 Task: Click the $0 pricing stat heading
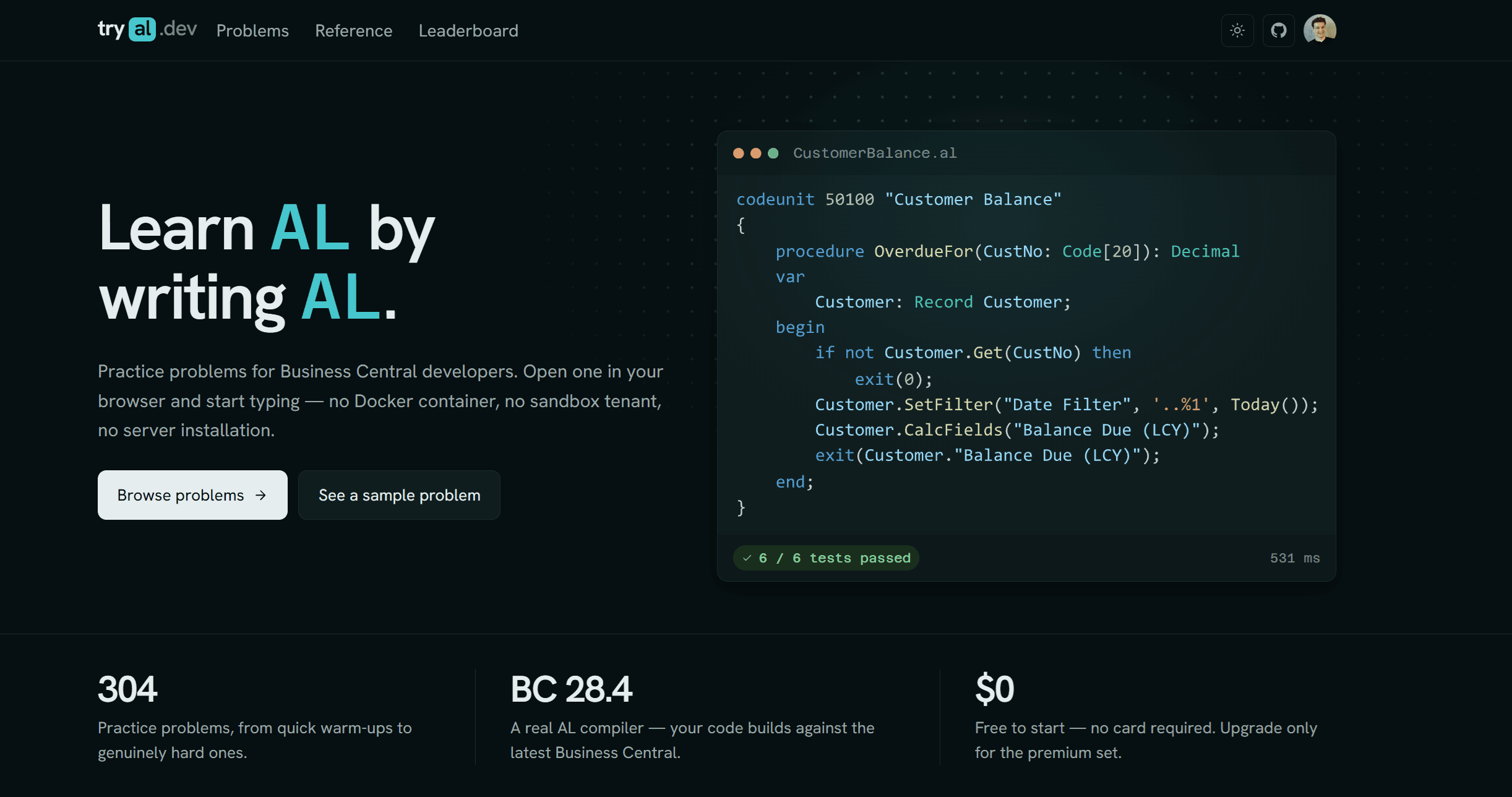995,689
